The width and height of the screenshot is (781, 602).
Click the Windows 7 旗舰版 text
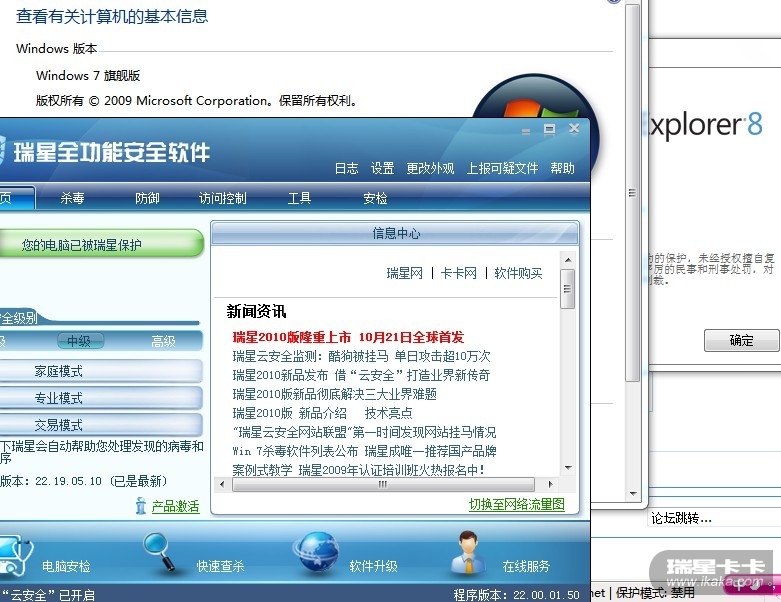click(88, 76)
